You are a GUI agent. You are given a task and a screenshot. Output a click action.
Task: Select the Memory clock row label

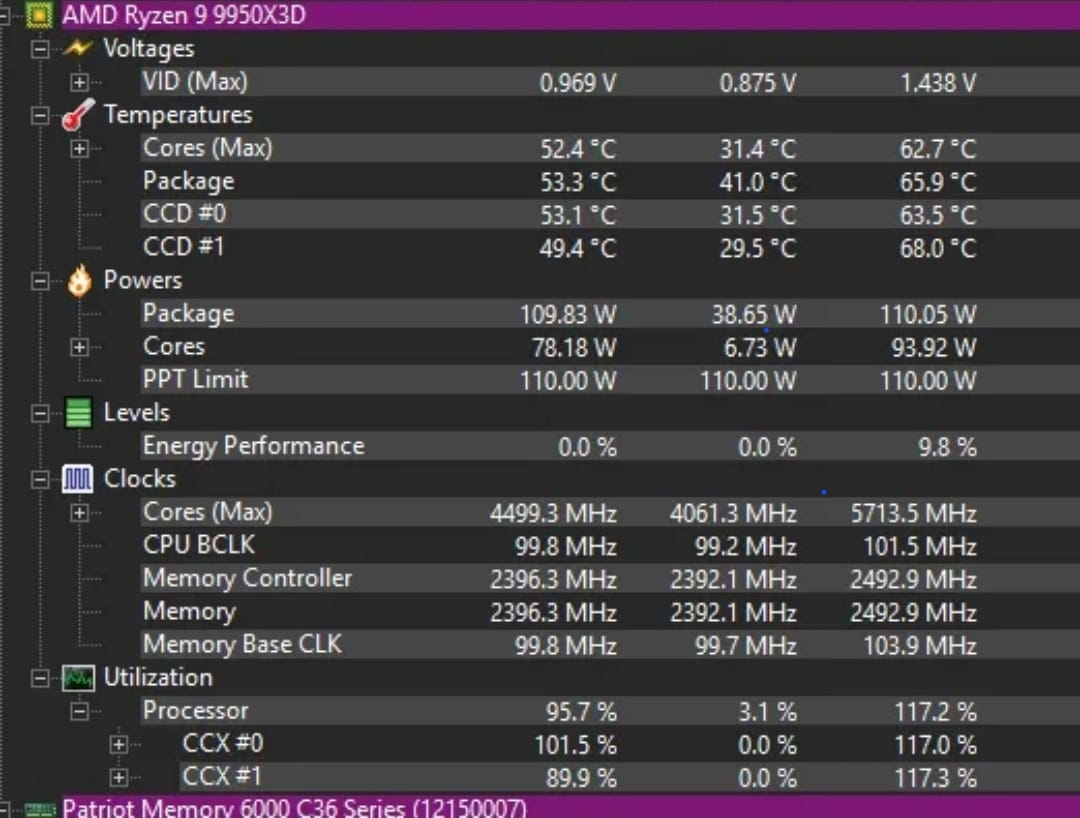tap(189, 611)
